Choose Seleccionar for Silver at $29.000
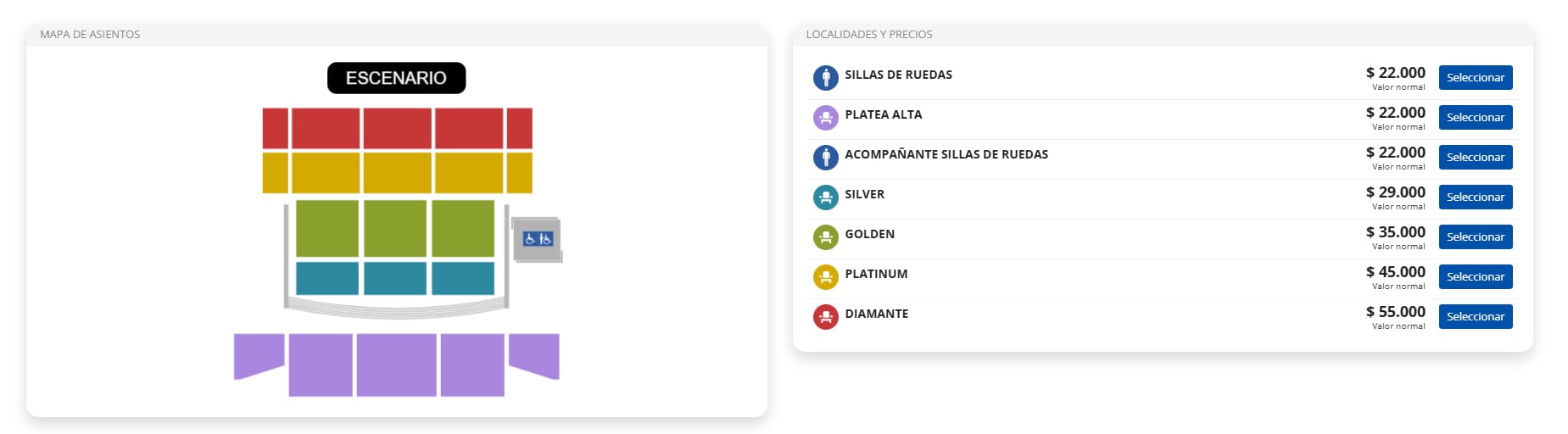1568x434 pixels. pyautogui.click(x=1476, y=198)
